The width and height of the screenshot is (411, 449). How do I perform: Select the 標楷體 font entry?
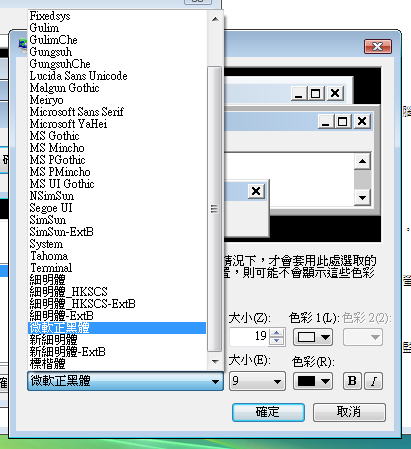[117, 364]
